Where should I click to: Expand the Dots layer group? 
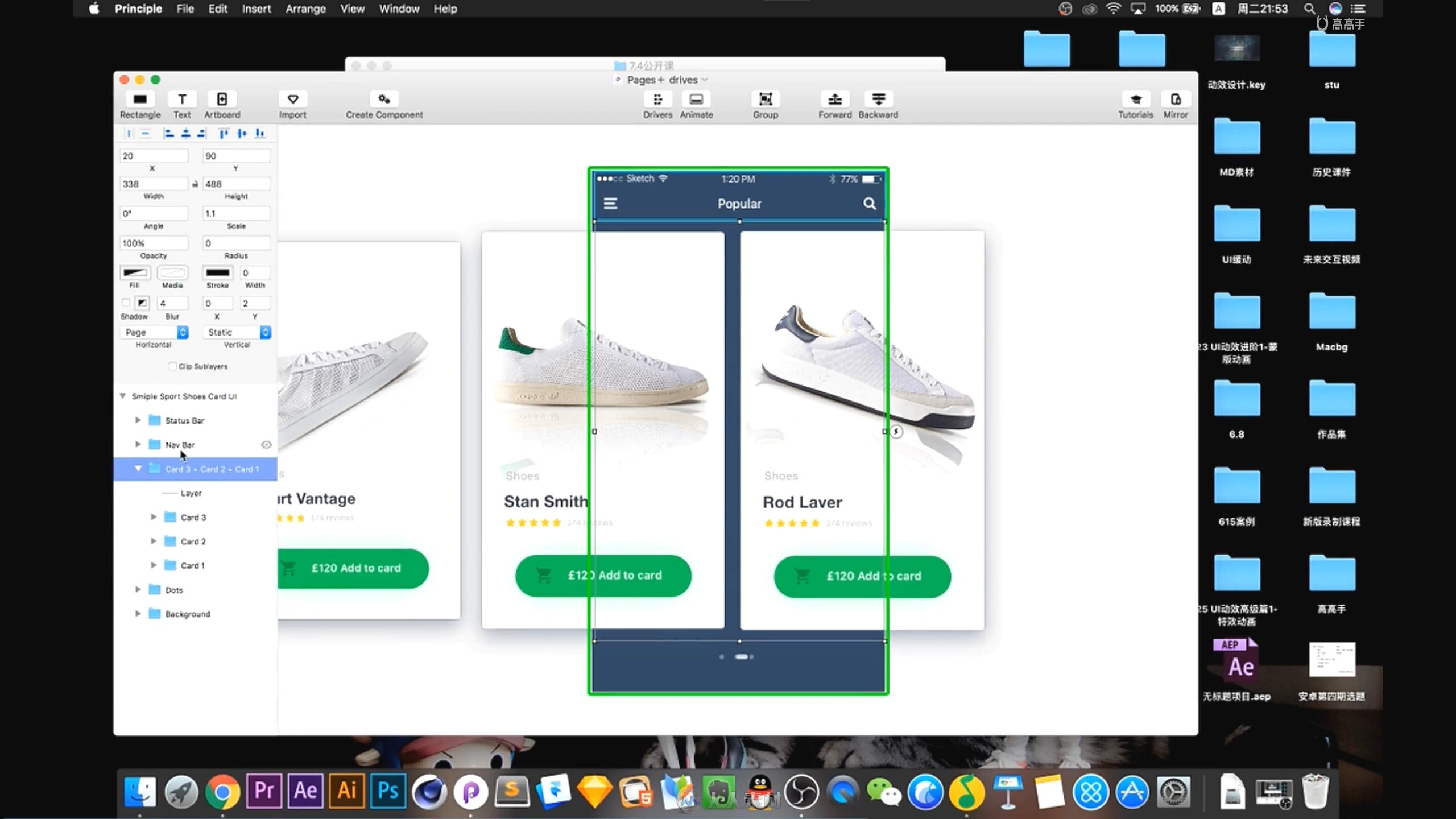click(138, 590)
